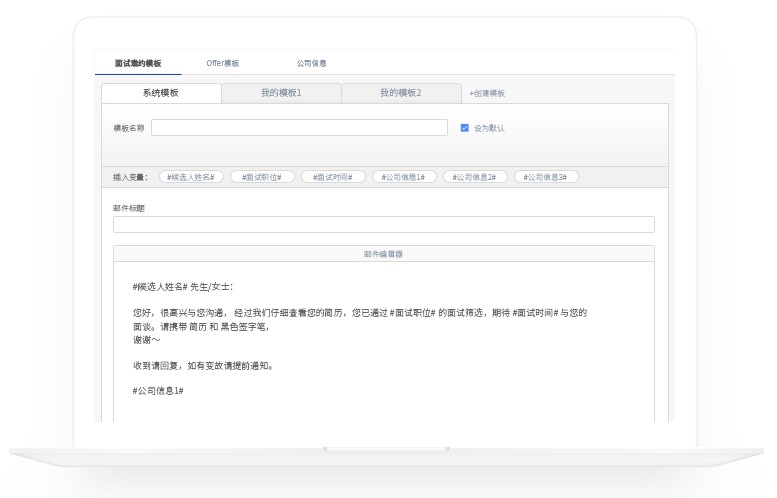The height and width of the screenshot is (498, 777).
Task: Click the 邮件编辑器 header bar
Action: (x=383, y=254)
